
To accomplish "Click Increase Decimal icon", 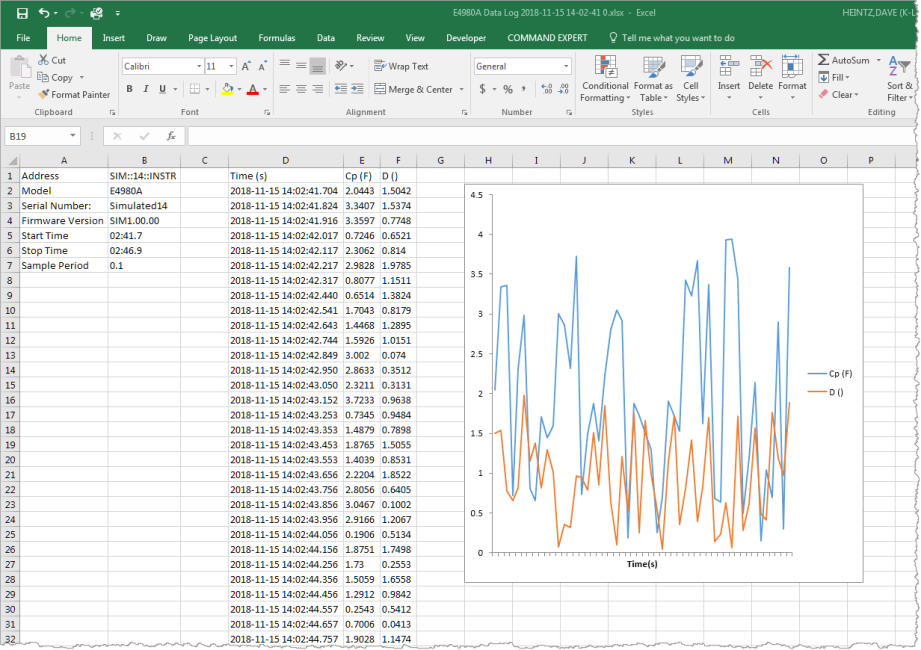I will click(546, 89).
